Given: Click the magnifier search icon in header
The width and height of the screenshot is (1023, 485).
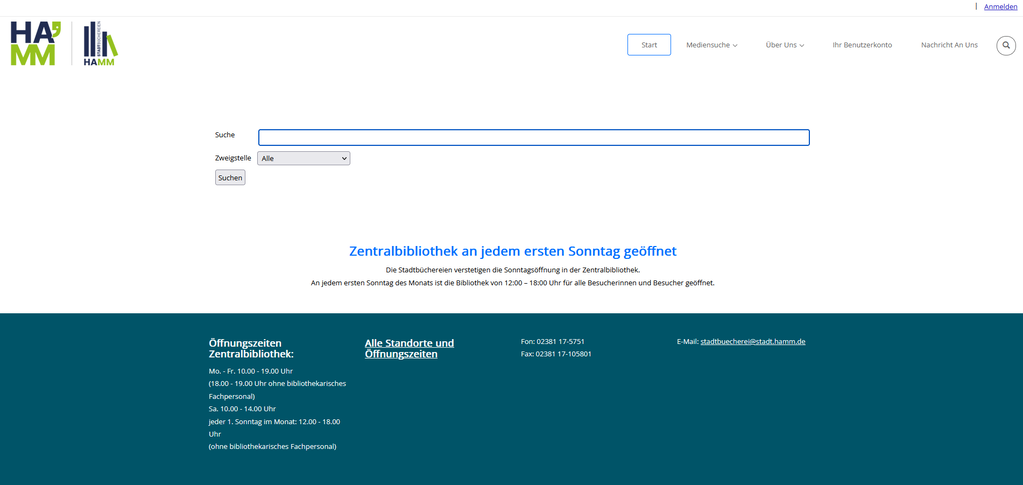Looking at the screenshot, I should (1006, 45).
